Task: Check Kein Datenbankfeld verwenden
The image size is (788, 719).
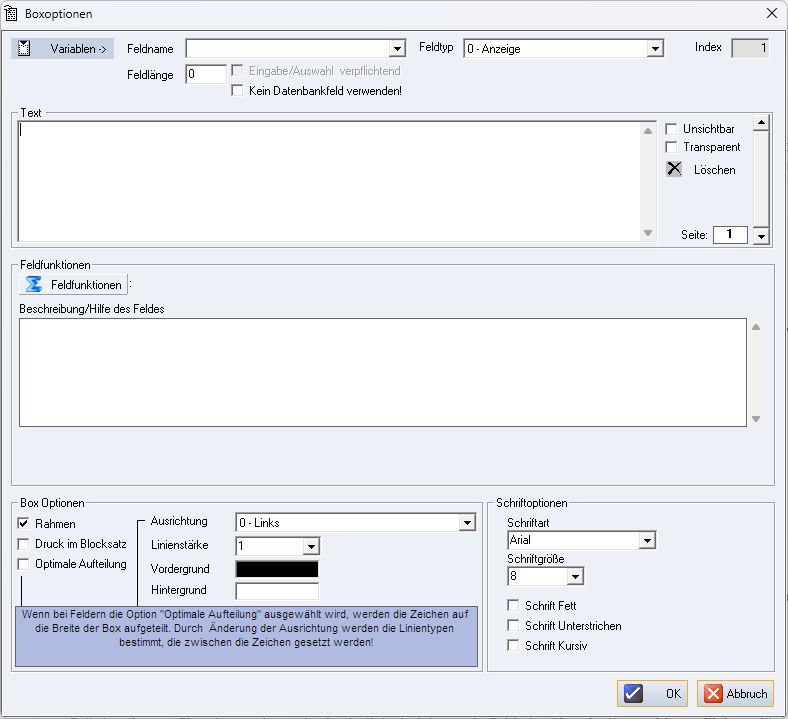Action: pyautogui.click(x=238, y=91)
